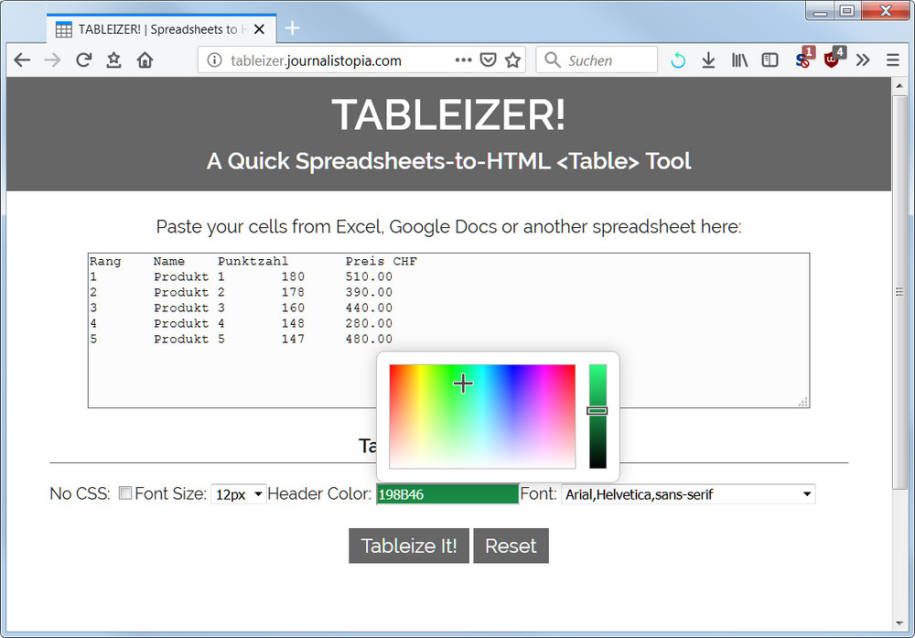The width and height of the screenshot is (915, 638).
Task: Go back to the previous page
Action: 22,60
